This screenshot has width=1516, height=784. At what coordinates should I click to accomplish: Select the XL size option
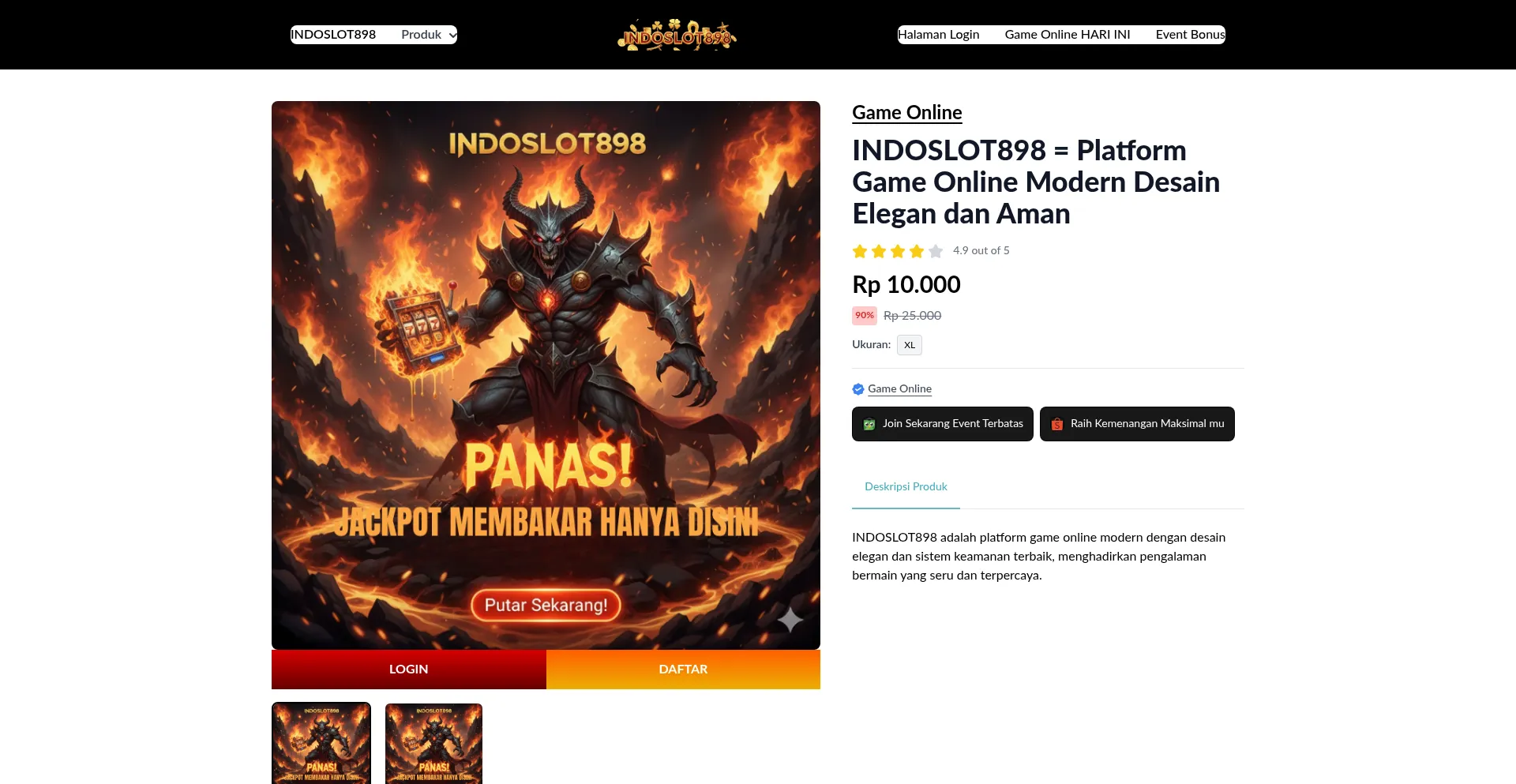point(910,345)
